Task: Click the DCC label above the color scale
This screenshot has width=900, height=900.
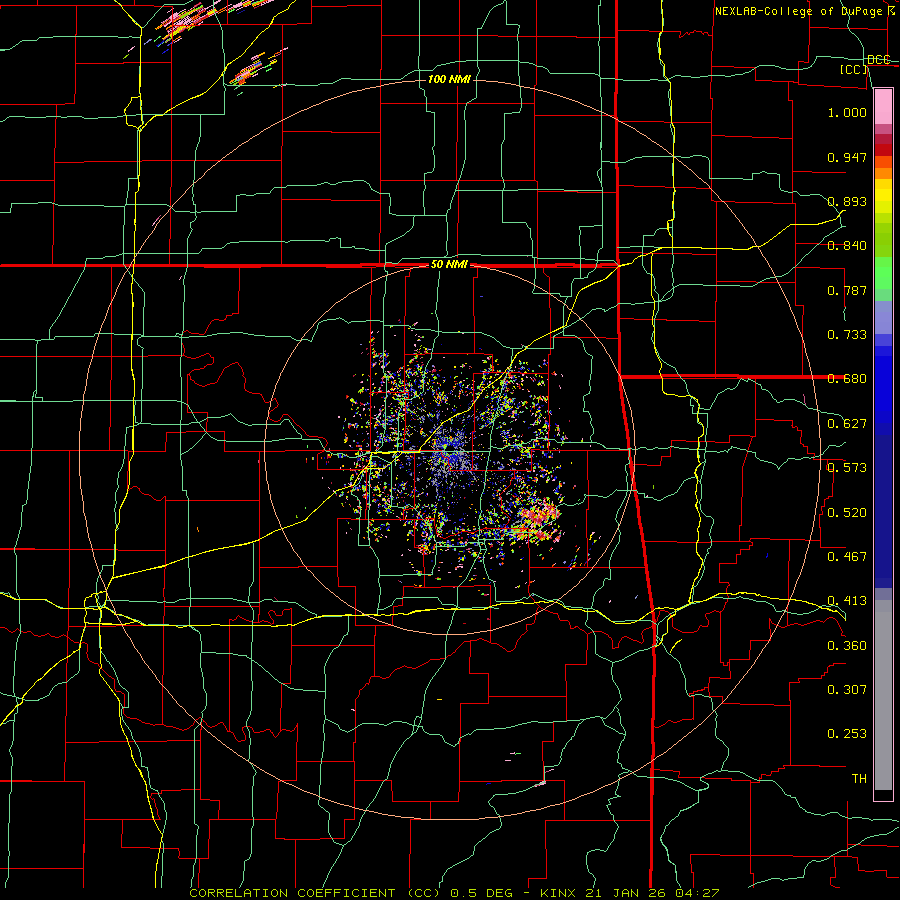Action: coord(879,60)
